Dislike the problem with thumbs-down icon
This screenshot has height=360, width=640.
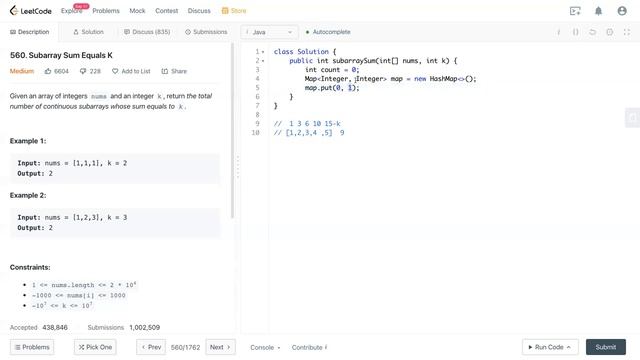click(x=83, y=71)
